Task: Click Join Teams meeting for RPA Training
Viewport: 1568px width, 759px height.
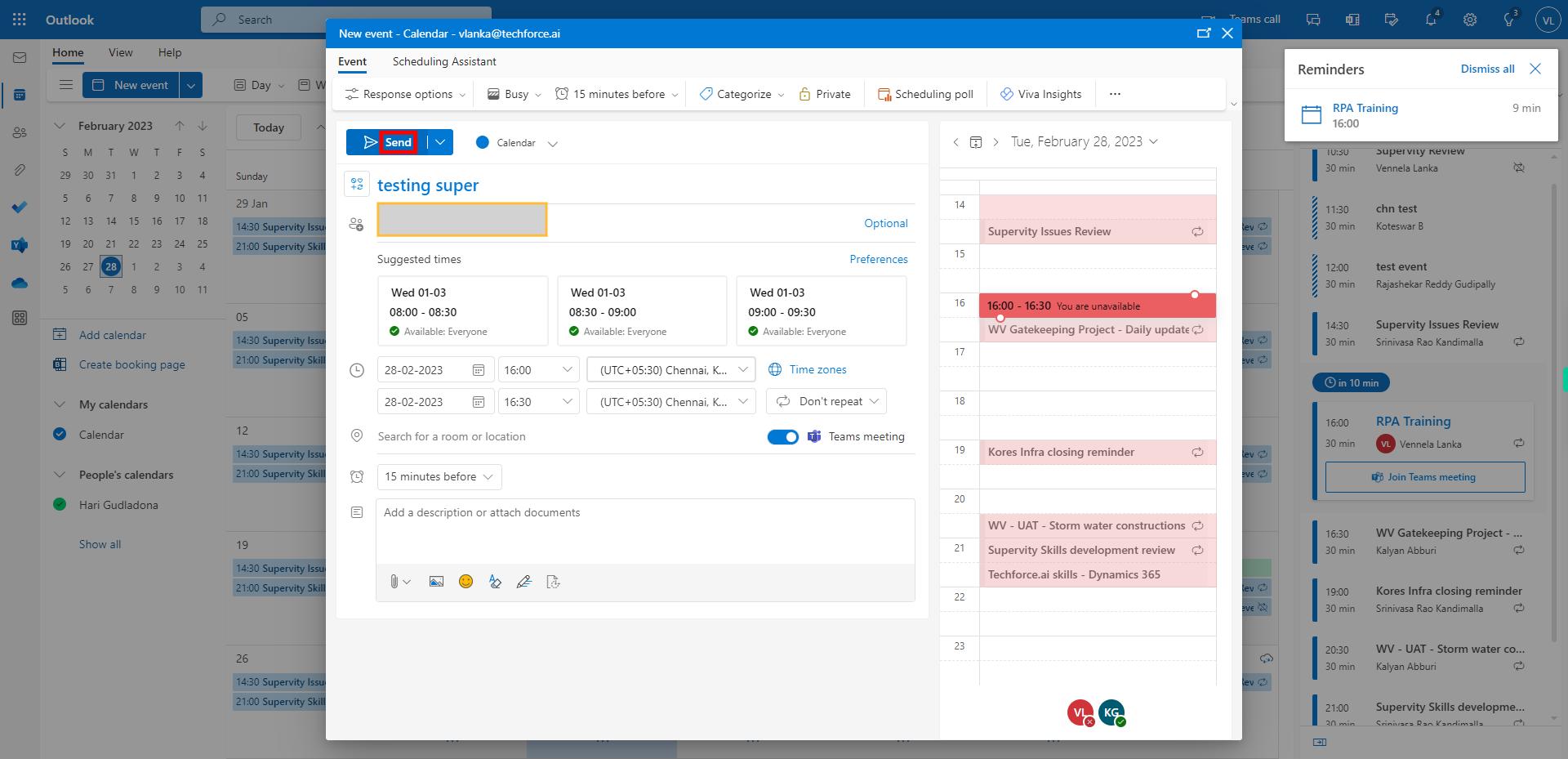Action: [x=1425, y=477]
